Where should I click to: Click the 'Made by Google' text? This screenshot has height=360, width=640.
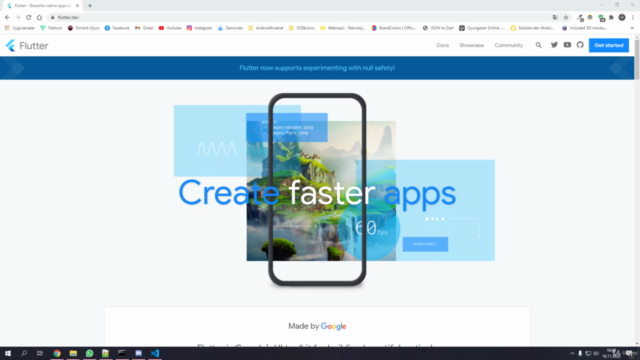(317, 326)
